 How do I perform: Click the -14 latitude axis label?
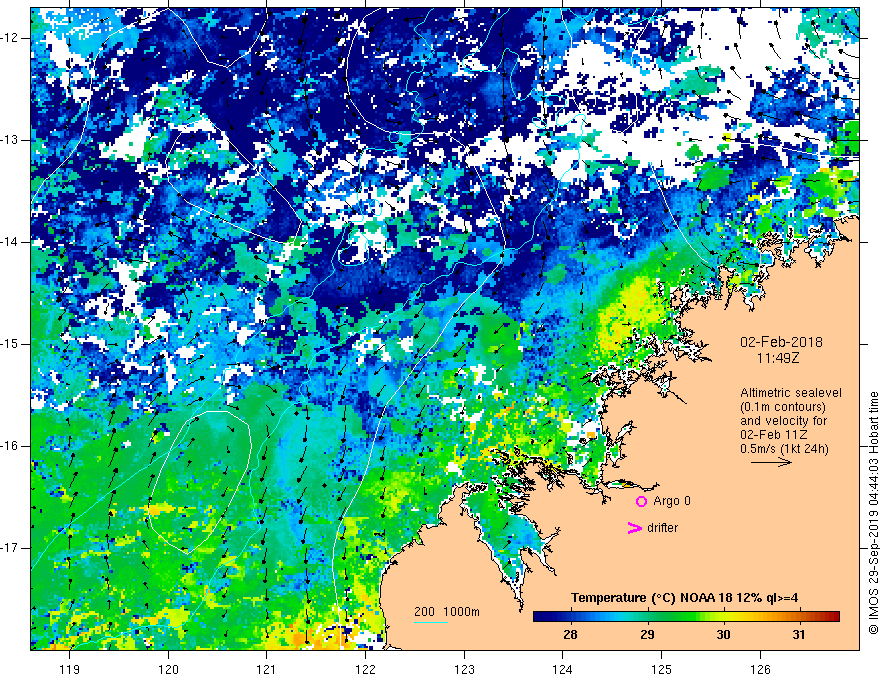tap(11, 242)
